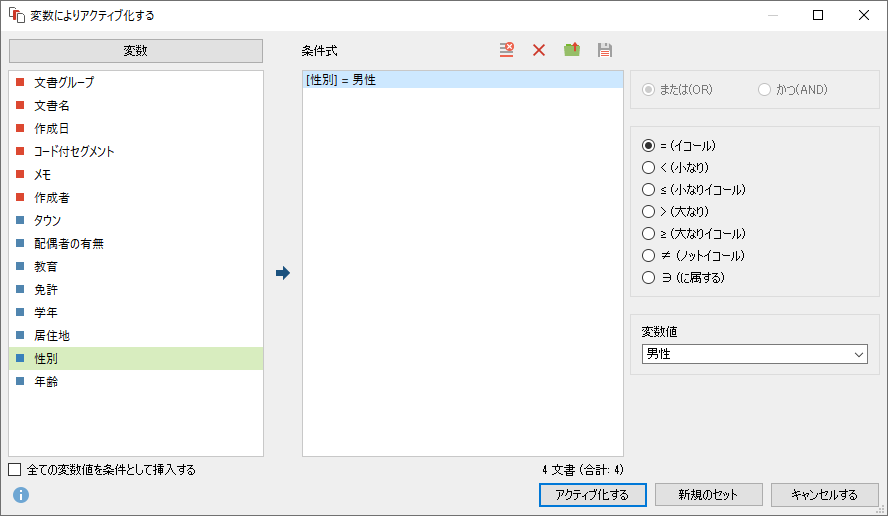Open the blue info help icon

pyautogui.click(x=21, y=495)
